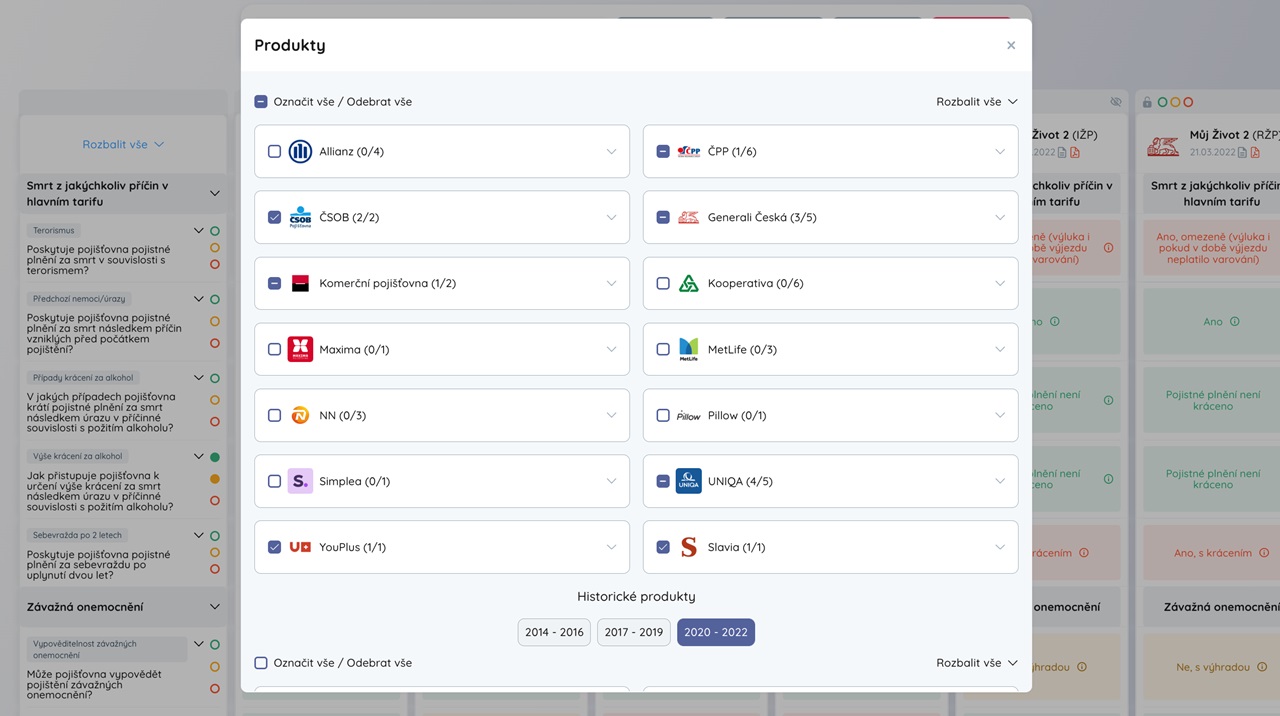Expand the UNIQA chevron
The image size is (1280, 716).
(999, 481)
